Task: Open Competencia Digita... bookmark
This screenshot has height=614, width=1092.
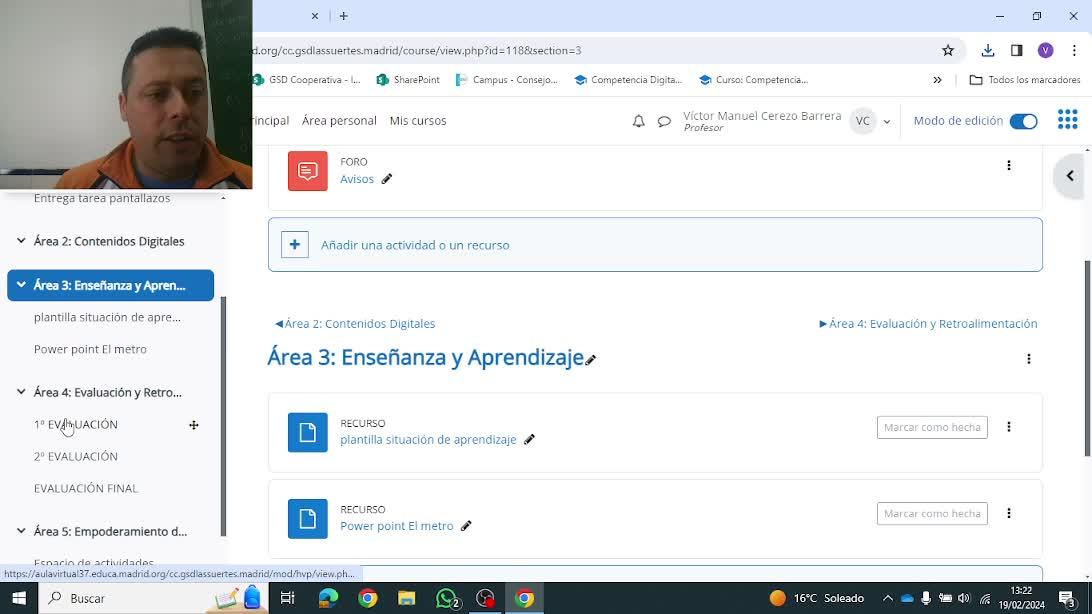Action: tap(628, 80)
